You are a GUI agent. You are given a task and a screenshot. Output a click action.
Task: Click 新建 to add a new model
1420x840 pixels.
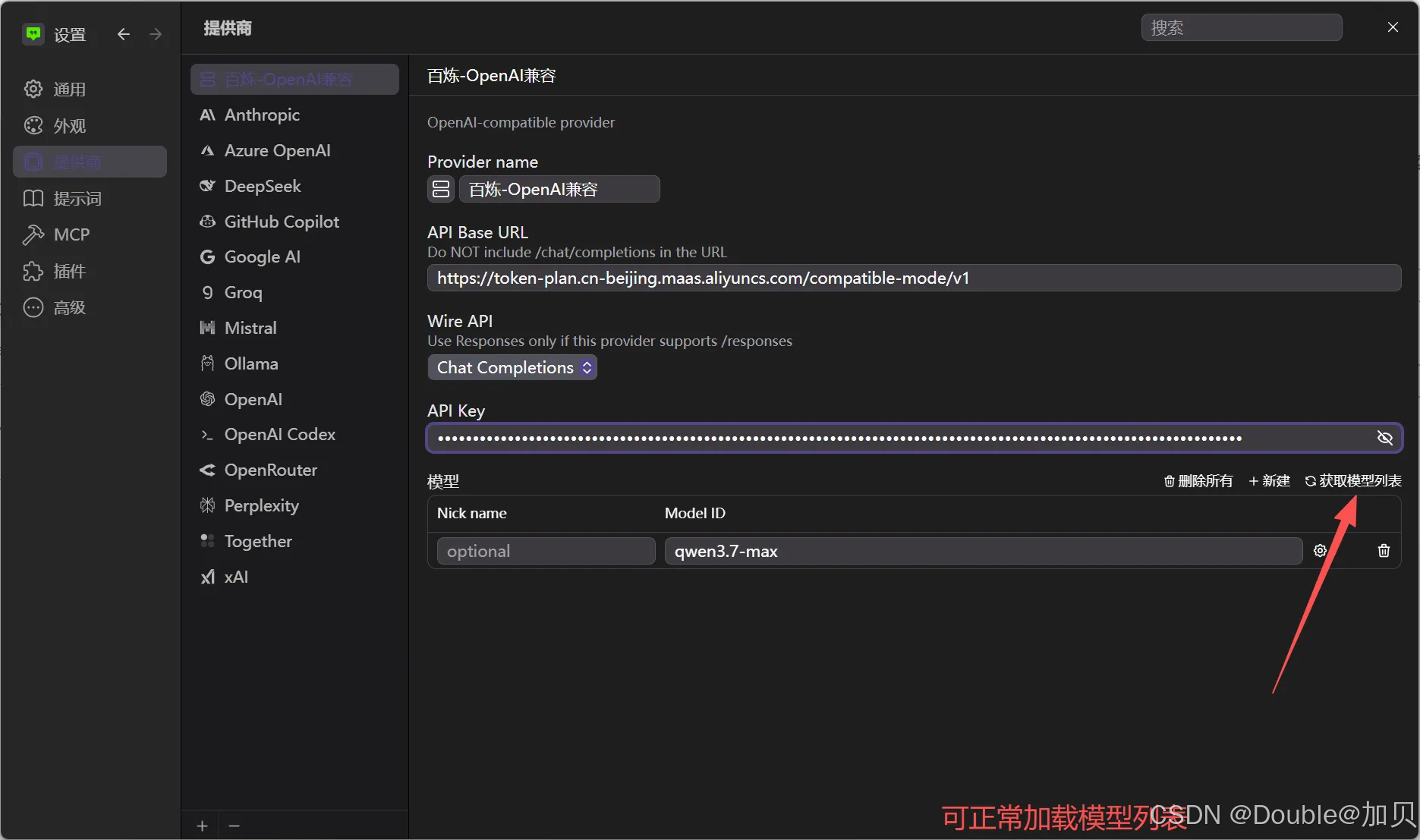tap(1269, 481)
